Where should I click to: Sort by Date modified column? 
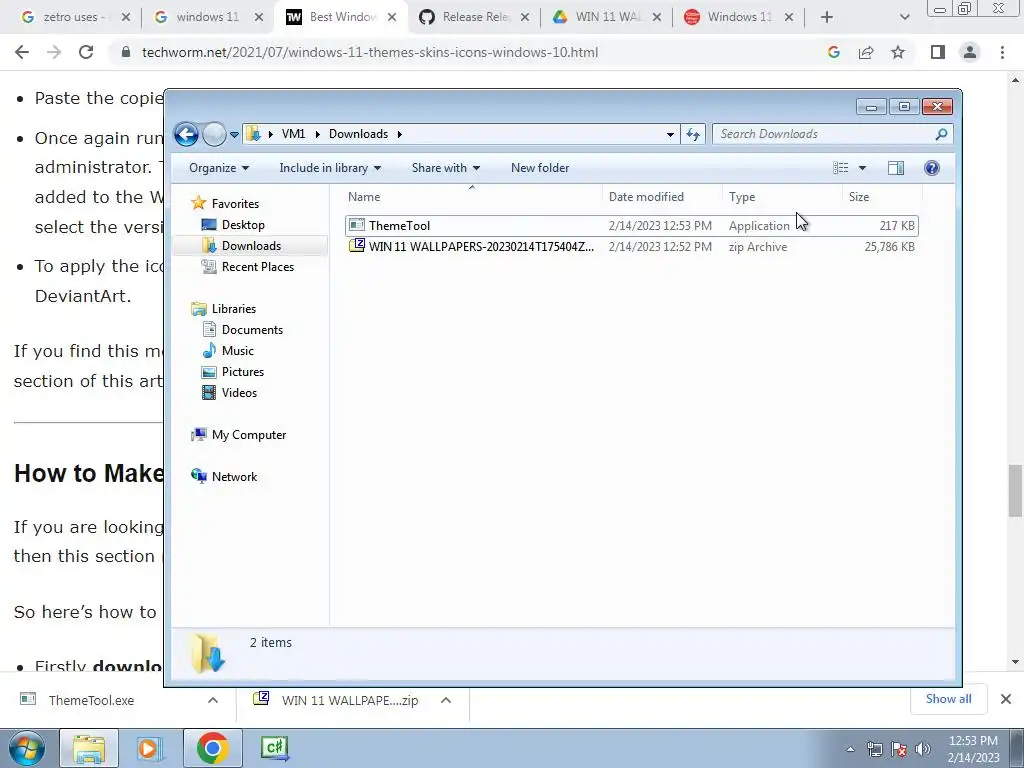coord(662,197)
